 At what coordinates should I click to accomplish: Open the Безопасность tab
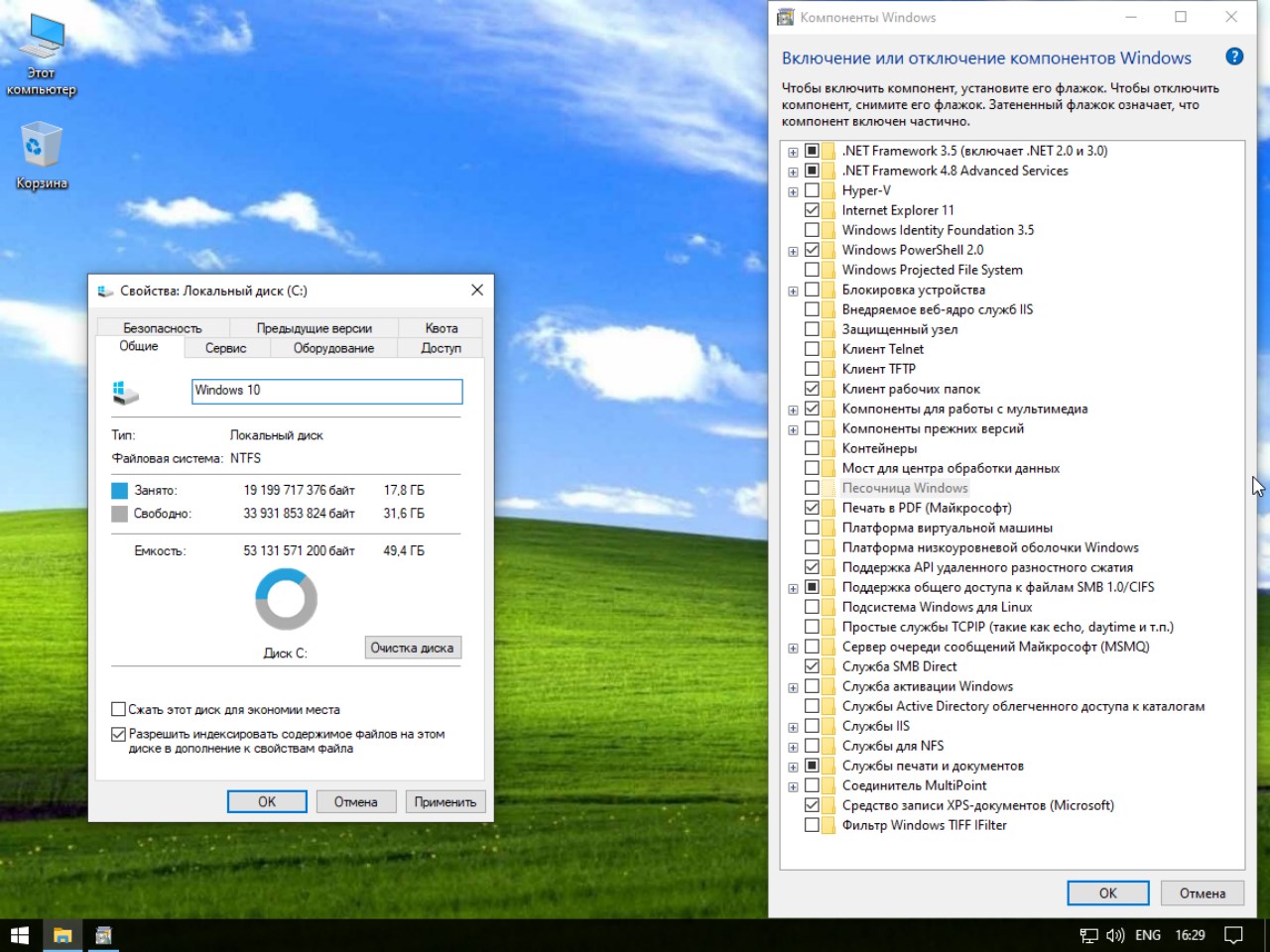162,328
